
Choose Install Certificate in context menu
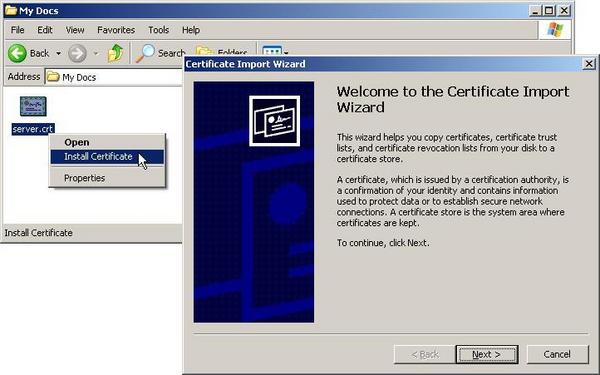click(x=108, y=157)
